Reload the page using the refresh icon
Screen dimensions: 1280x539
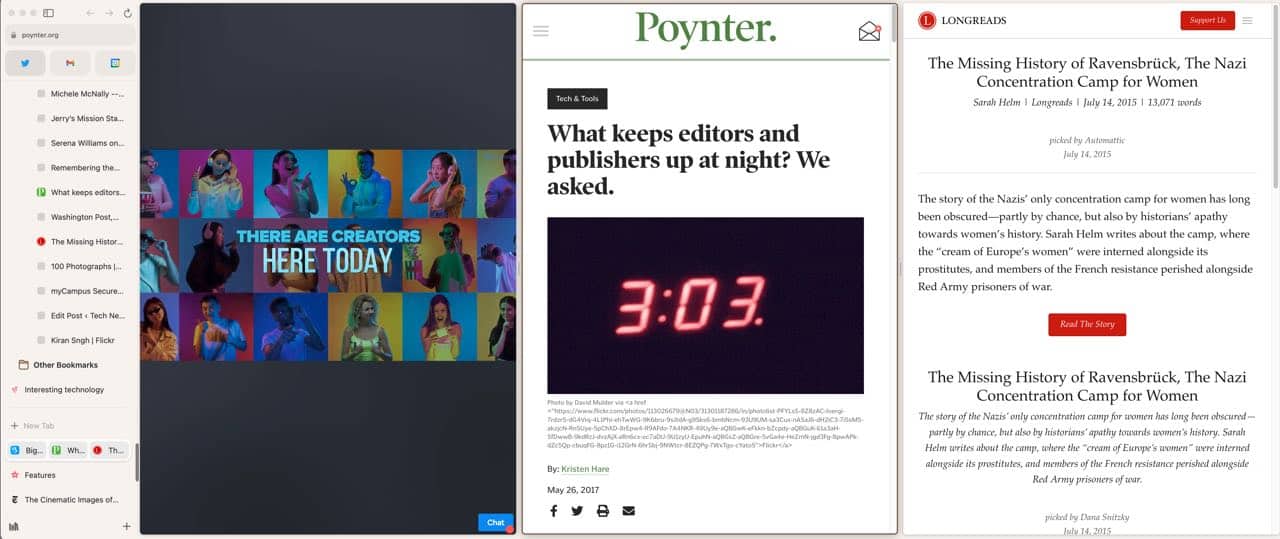click(128, 13)
